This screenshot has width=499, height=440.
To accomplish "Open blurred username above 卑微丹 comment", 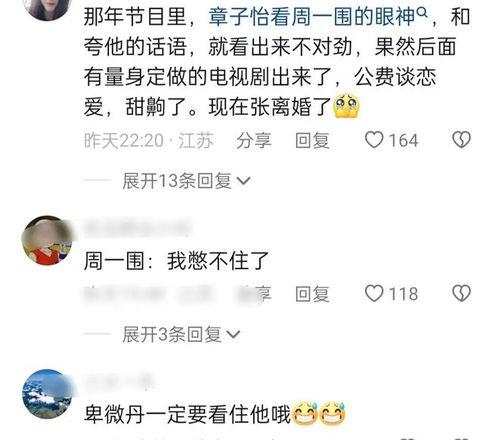I will tap(119, 381).
